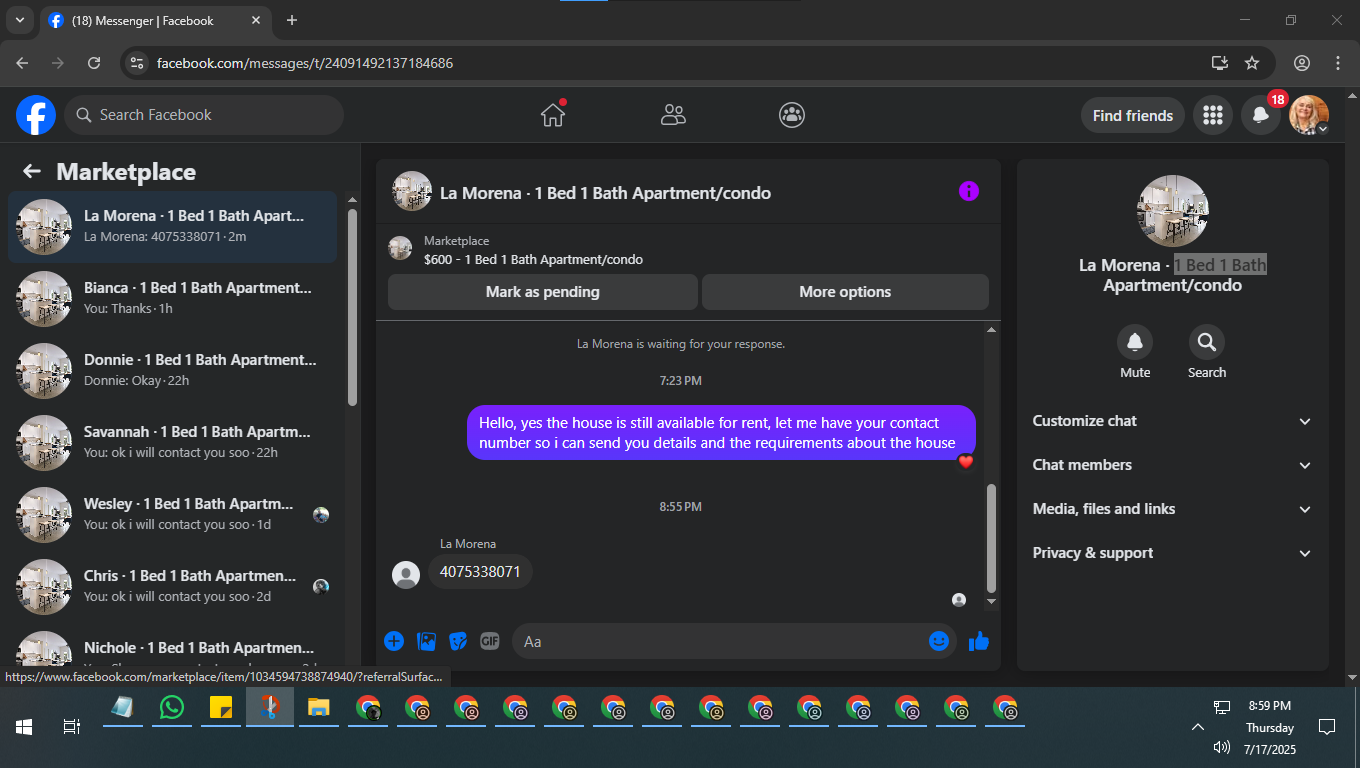Image resolution: width=1360 pixels, height=768 pixels.
Task: Search within the conversation using magnifier icon
Action: pyautogui.click(x=1207, y=343)
